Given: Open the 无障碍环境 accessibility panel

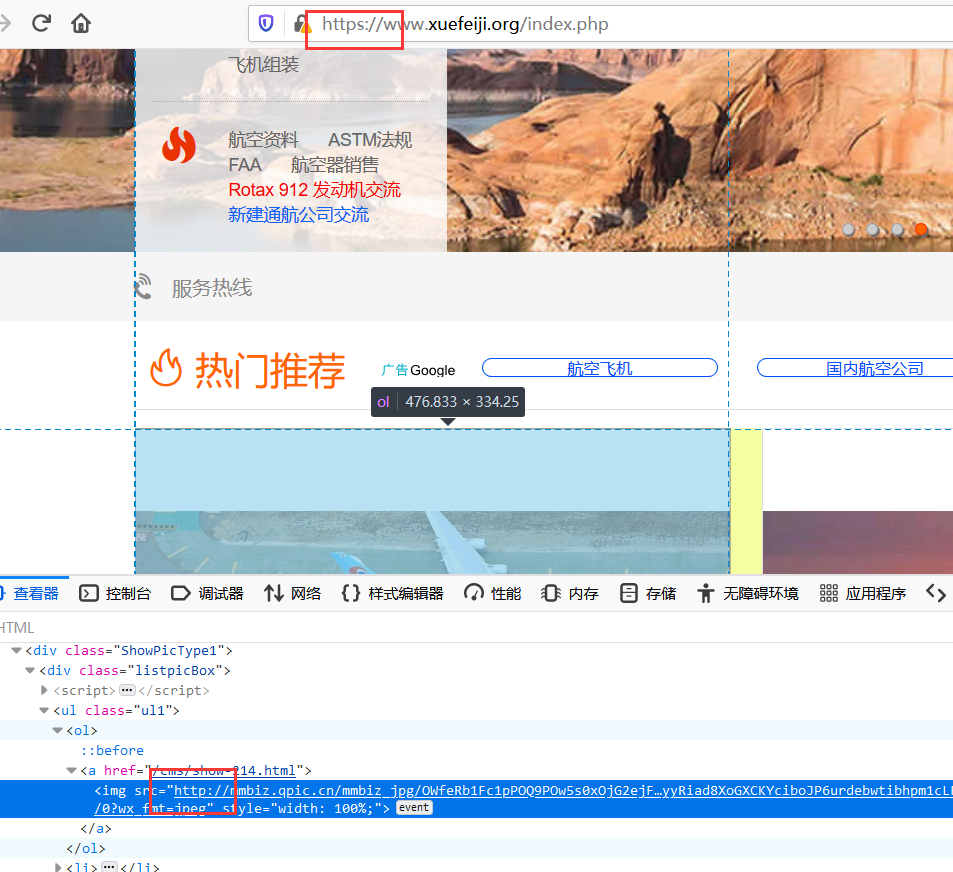Looking at the screenshot, I should (748, 593).
